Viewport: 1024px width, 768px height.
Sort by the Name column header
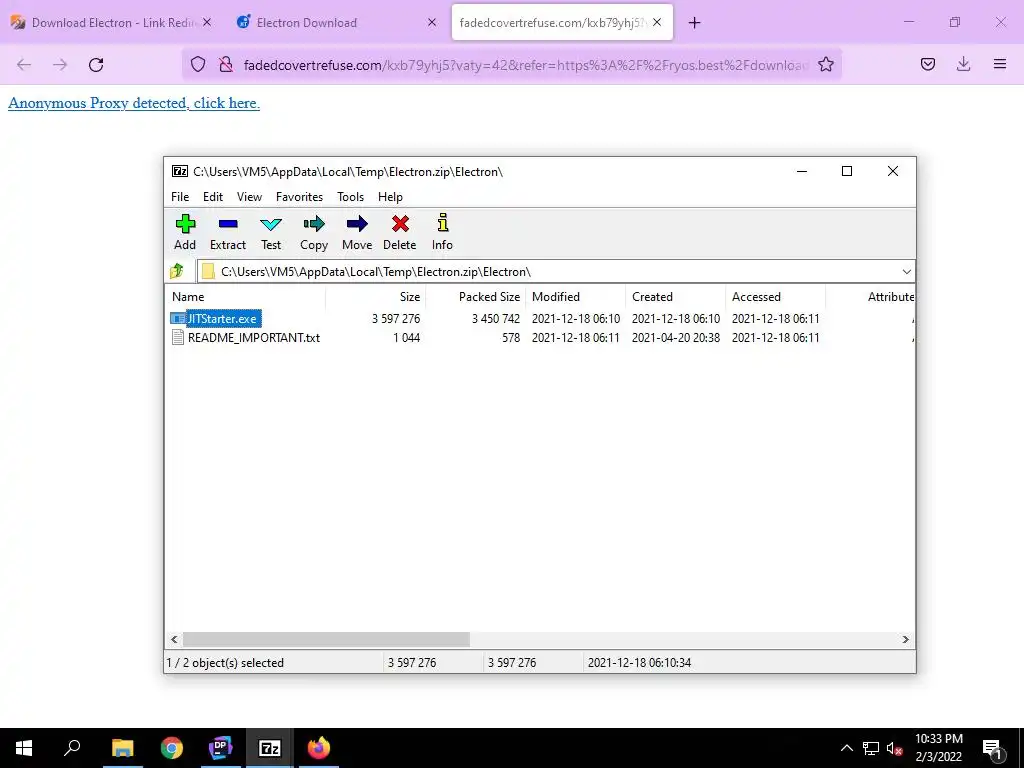245,296
